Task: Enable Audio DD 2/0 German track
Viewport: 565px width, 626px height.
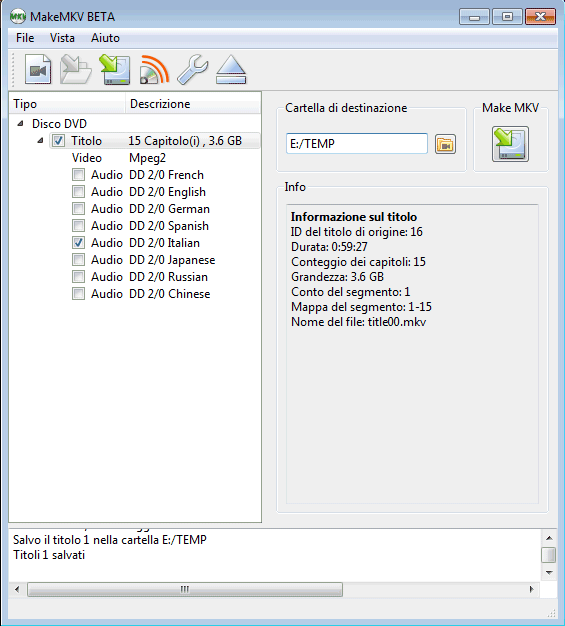Action: pyautogui.click(x=78, y=208)
